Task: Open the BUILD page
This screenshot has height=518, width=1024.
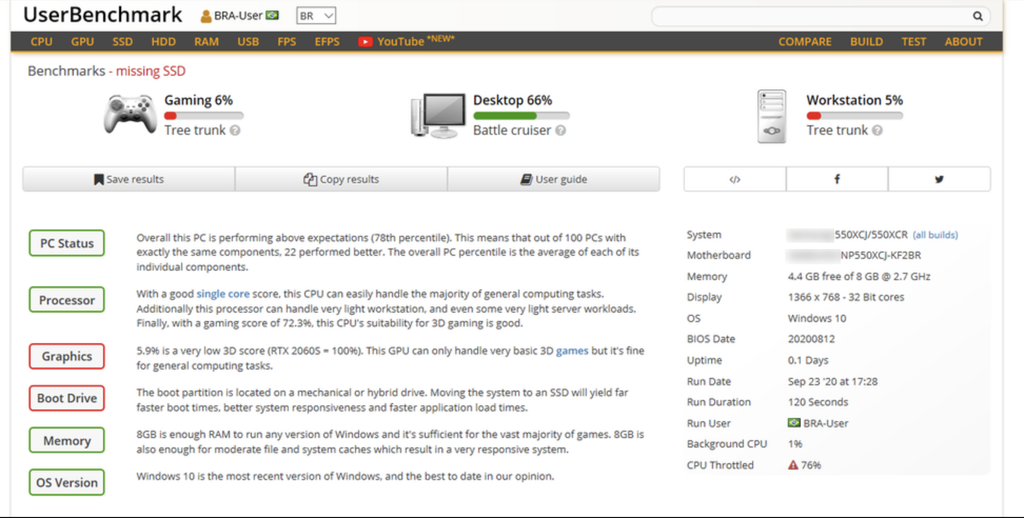Action: click(x=867, y=42)
